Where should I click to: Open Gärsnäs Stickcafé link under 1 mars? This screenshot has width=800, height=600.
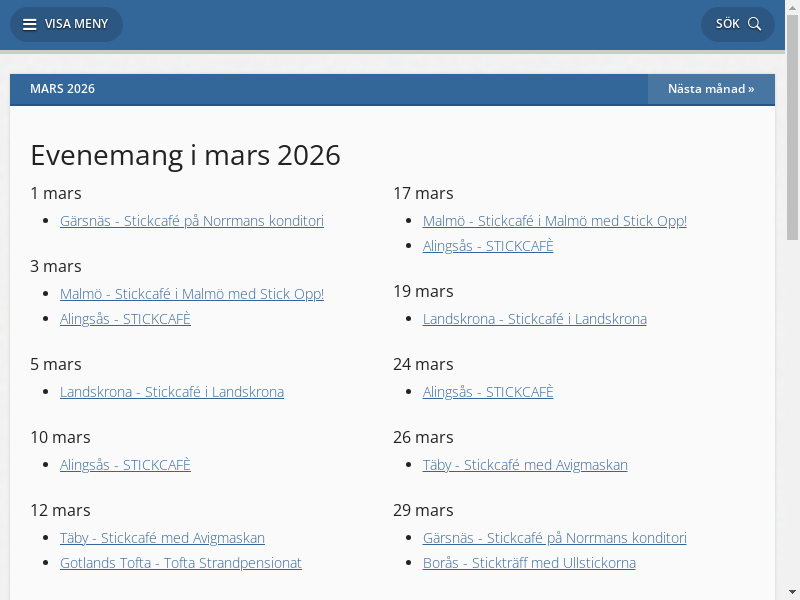click(x=191, y=221)
